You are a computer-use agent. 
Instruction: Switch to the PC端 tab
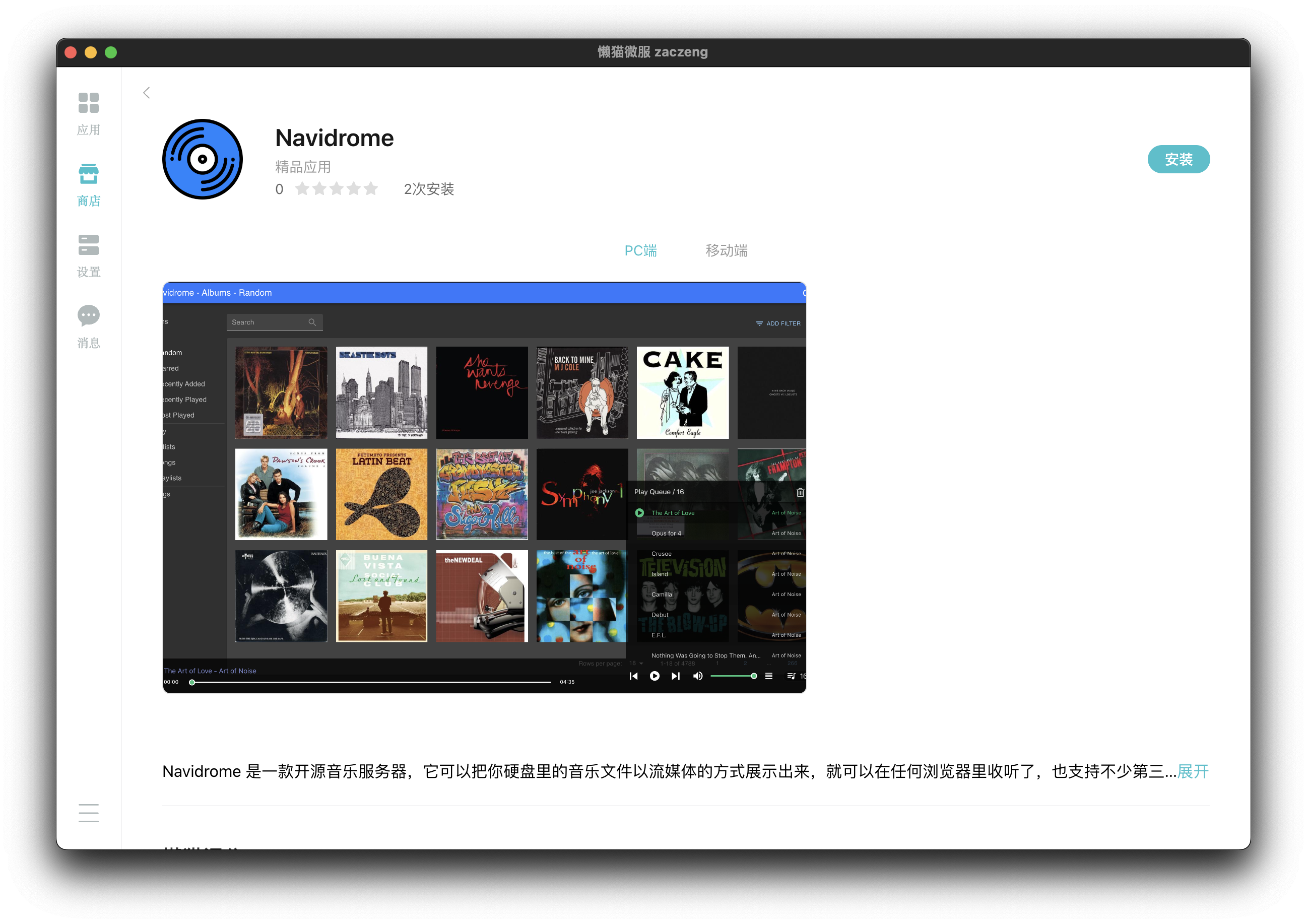tap(640, 250)
